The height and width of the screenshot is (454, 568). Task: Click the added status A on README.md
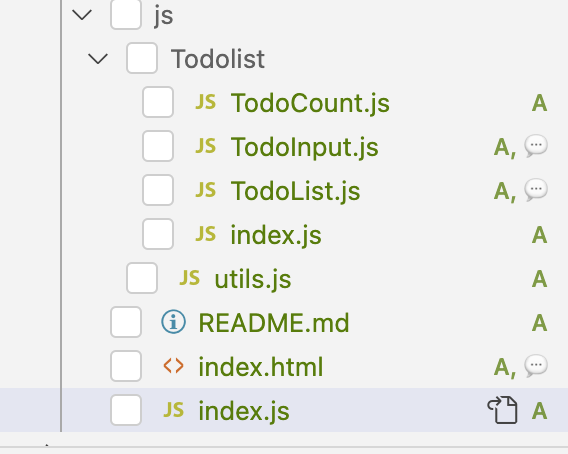coord(539,322)
